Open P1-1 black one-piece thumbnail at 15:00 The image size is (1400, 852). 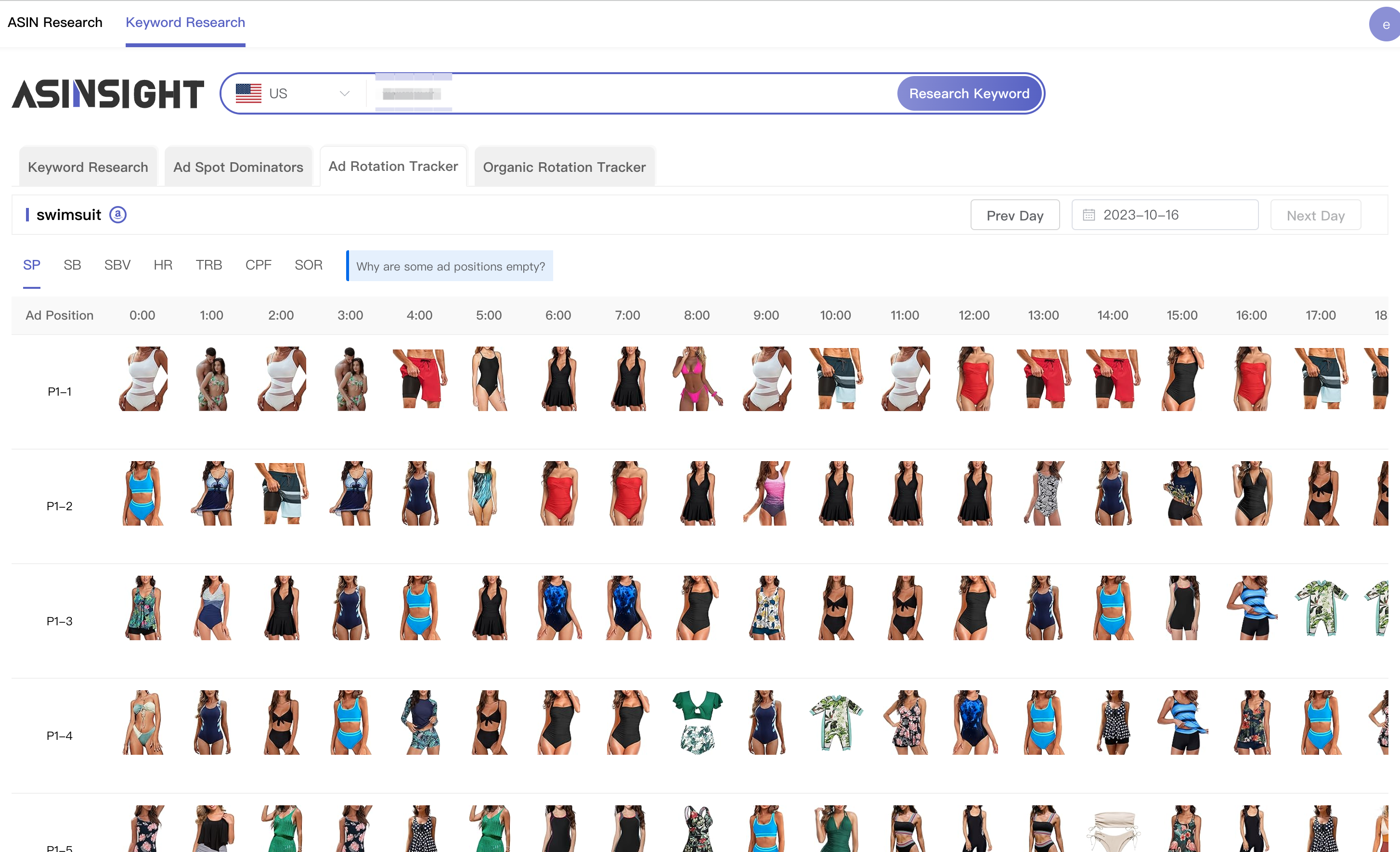1182,379
